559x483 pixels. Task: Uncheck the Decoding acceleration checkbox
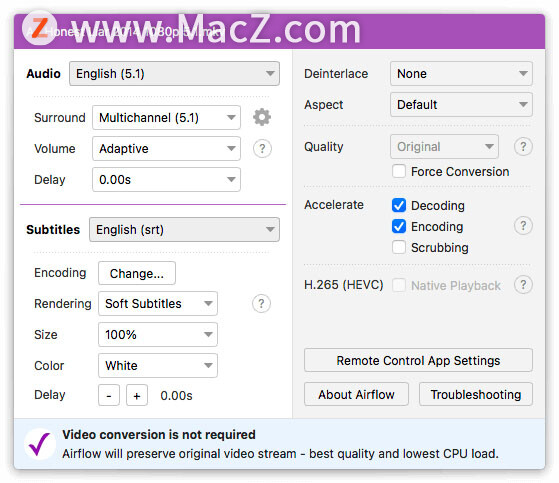pos(399,205)
